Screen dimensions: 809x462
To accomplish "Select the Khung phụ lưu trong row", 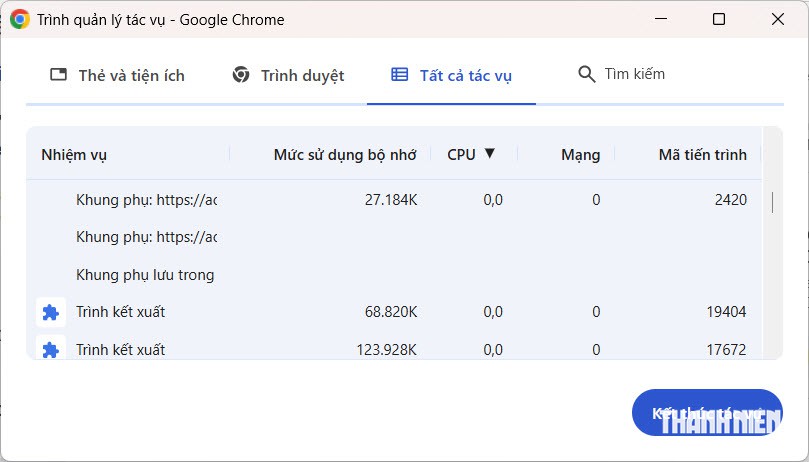I will [394, 275].
